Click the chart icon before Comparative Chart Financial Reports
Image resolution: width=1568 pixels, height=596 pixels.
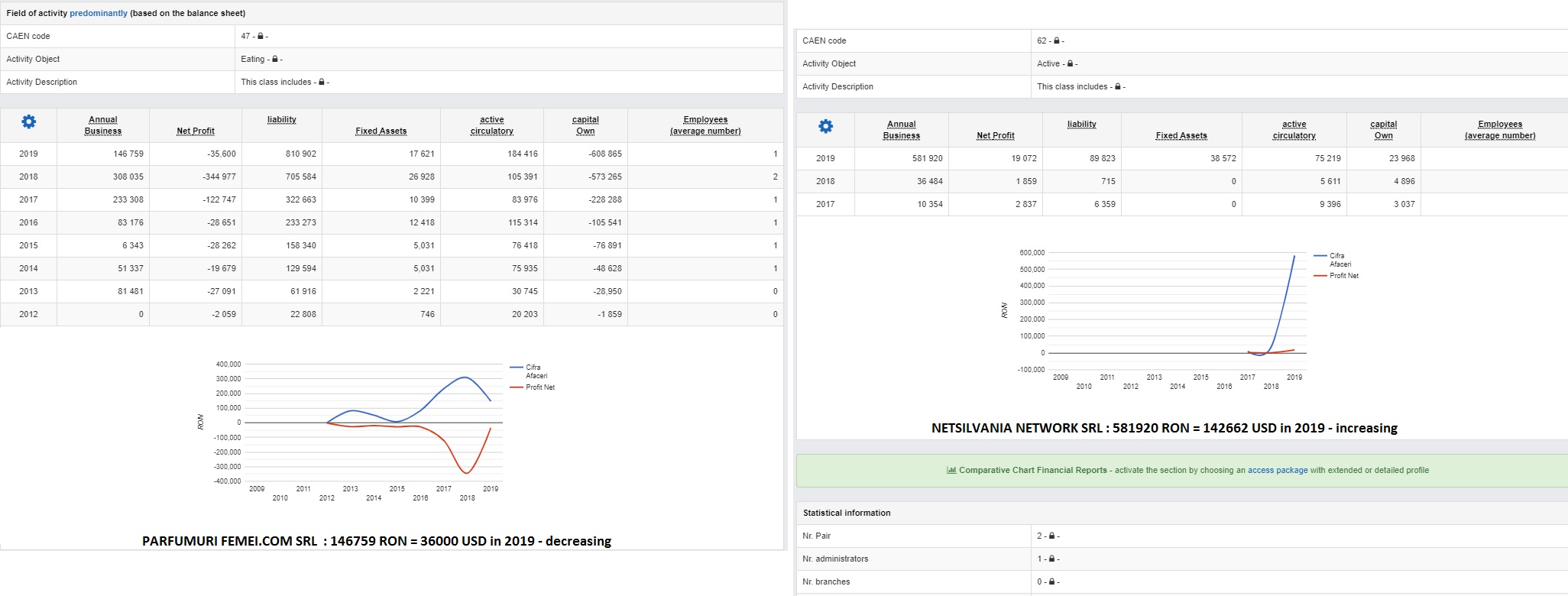click(951, 470)
